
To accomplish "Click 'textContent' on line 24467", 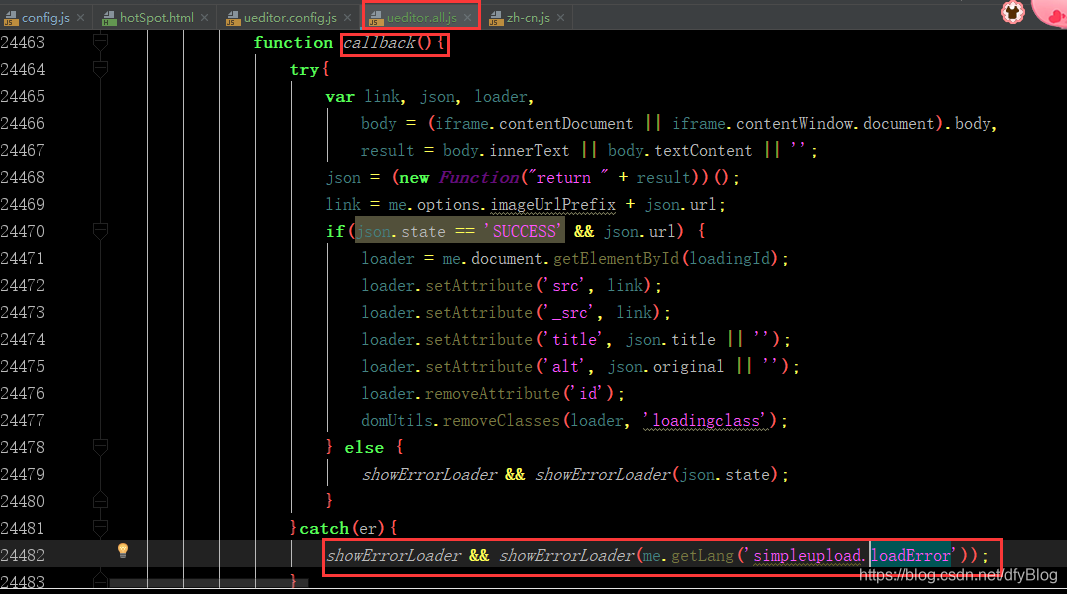I will [703, 150].
